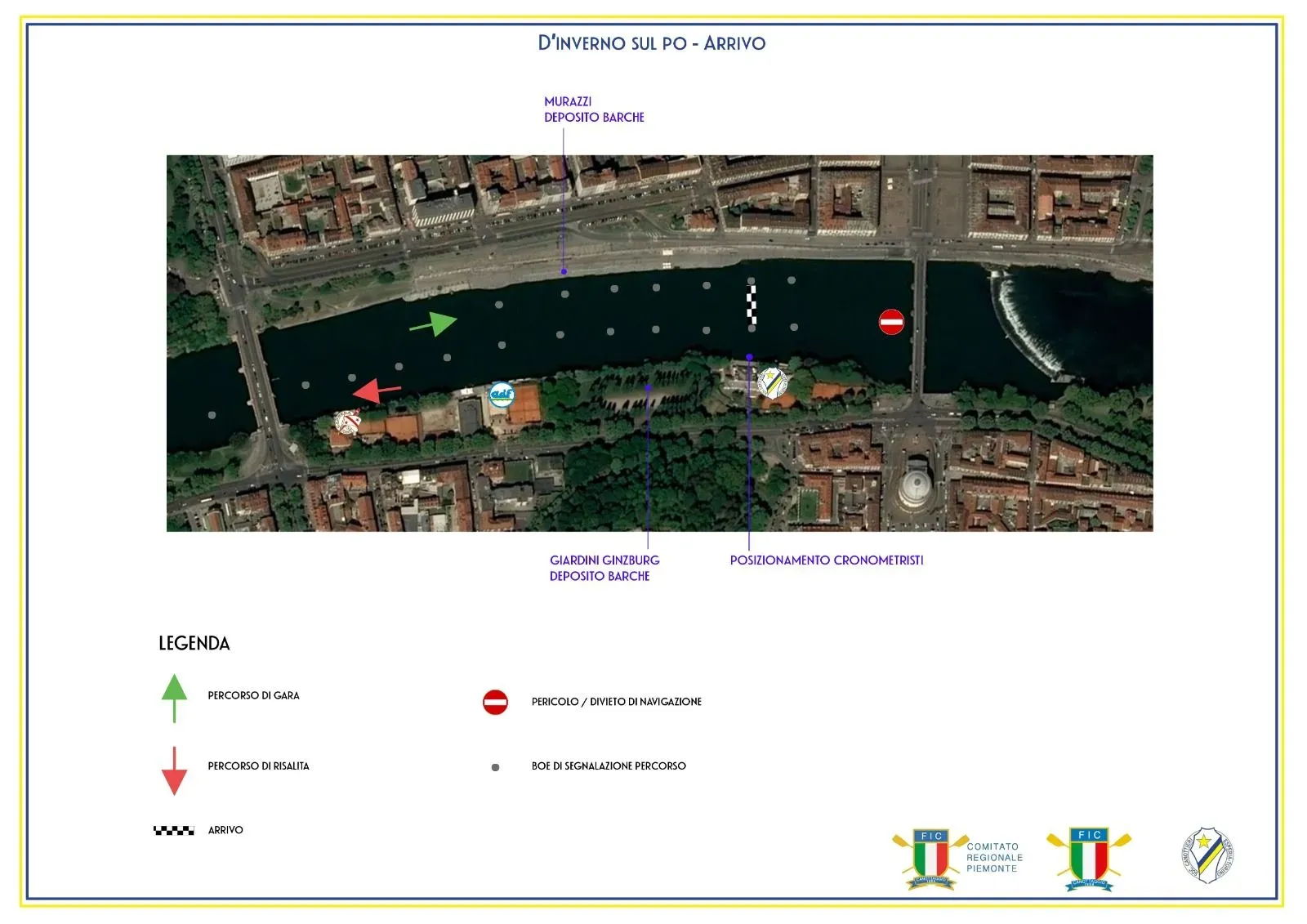Select the "Giardini Ginzburg Deposito Barche" label
Image resolution: width=1307 pixels, height=924 pixels.
[x=604, y=568]
